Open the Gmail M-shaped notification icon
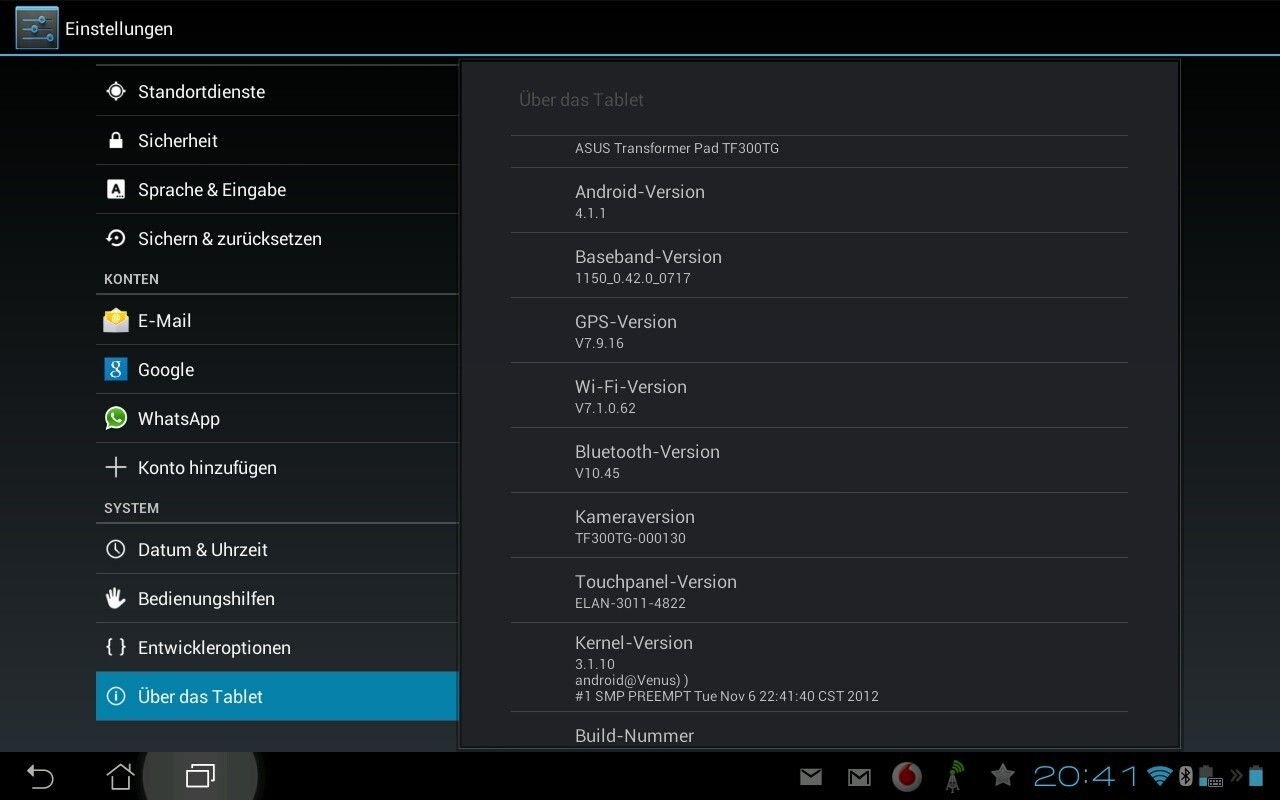 pyautogui.click(x=859, y=776)
